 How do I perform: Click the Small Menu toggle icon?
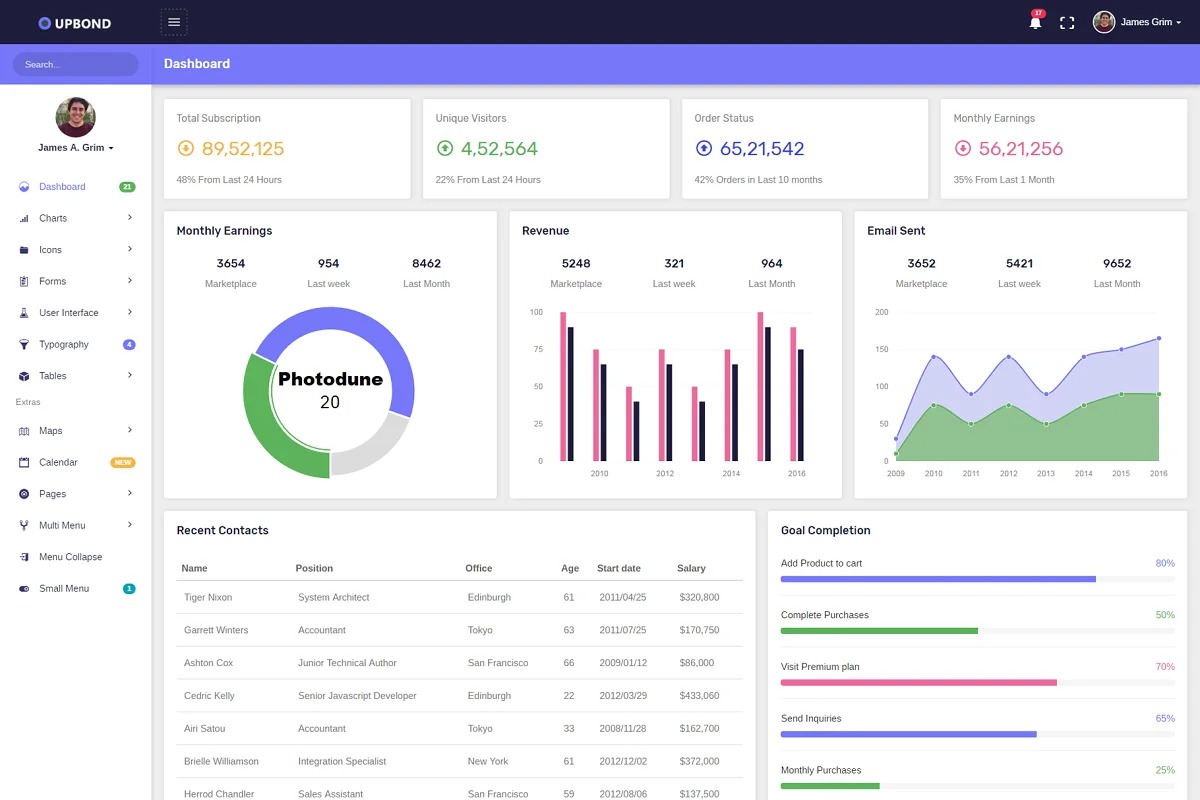pos(24,589)
